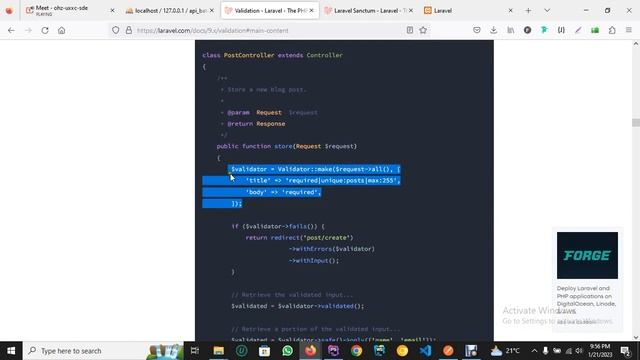The image size is (640, 360).
Task: Click 'public function store(Request $request)' line
Action: pyautogui.click(x=287, y=146)
